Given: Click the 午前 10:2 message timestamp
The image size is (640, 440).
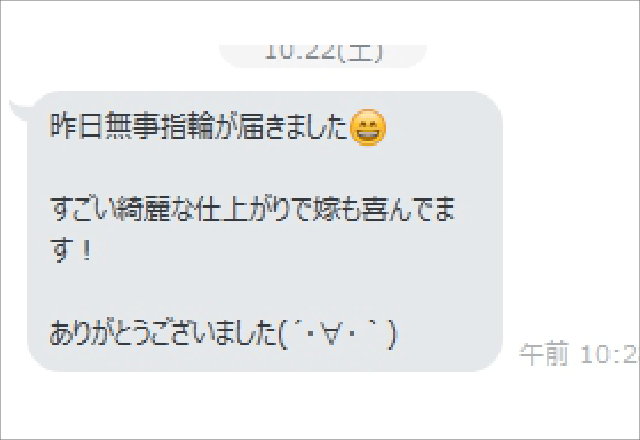Looking at the screenshot, I should tap(578, 354).
